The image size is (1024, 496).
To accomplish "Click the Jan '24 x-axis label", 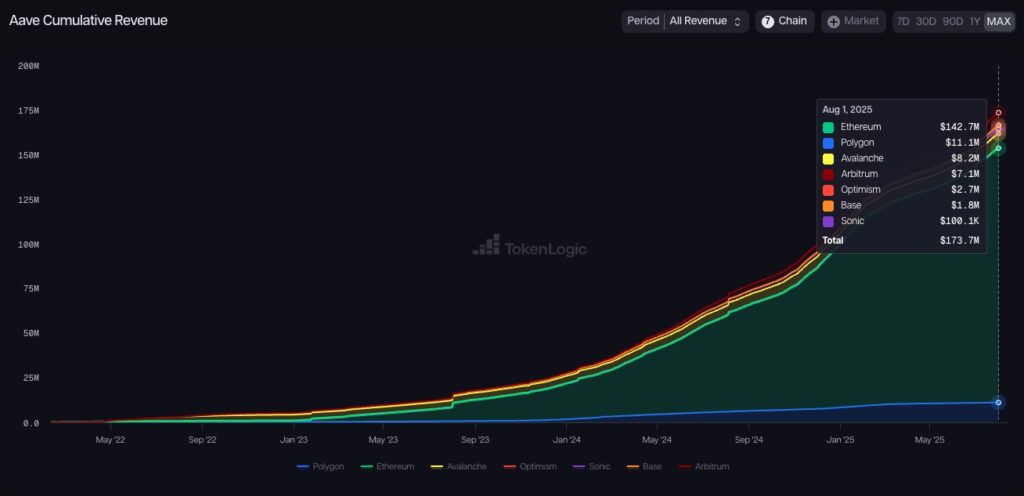I will (x=566, y=440).
